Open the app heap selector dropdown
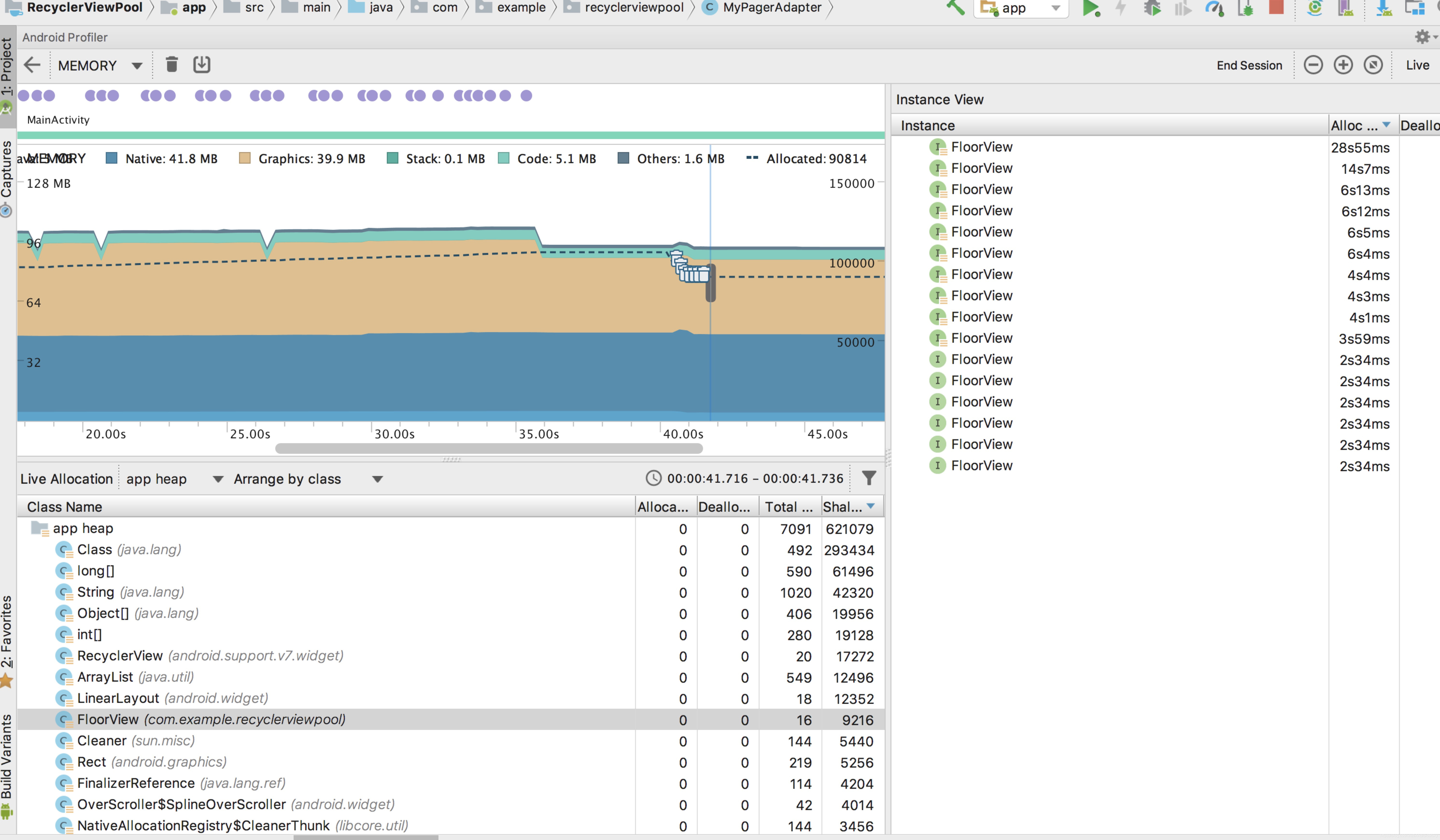Screen dimensions: 1440x840 point(174,479)
